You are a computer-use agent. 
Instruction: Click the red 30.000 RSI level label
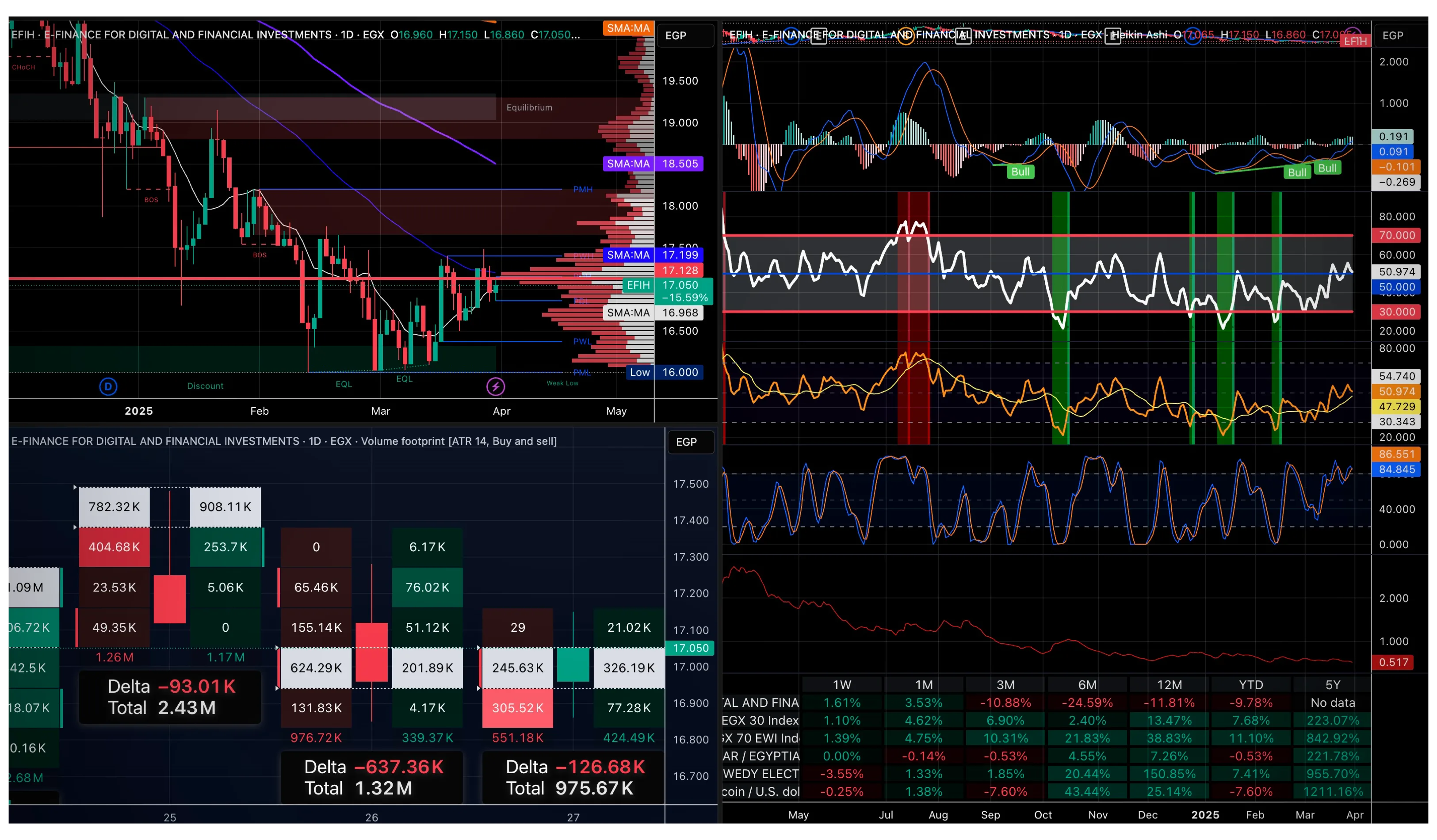tap(1396, 312)
